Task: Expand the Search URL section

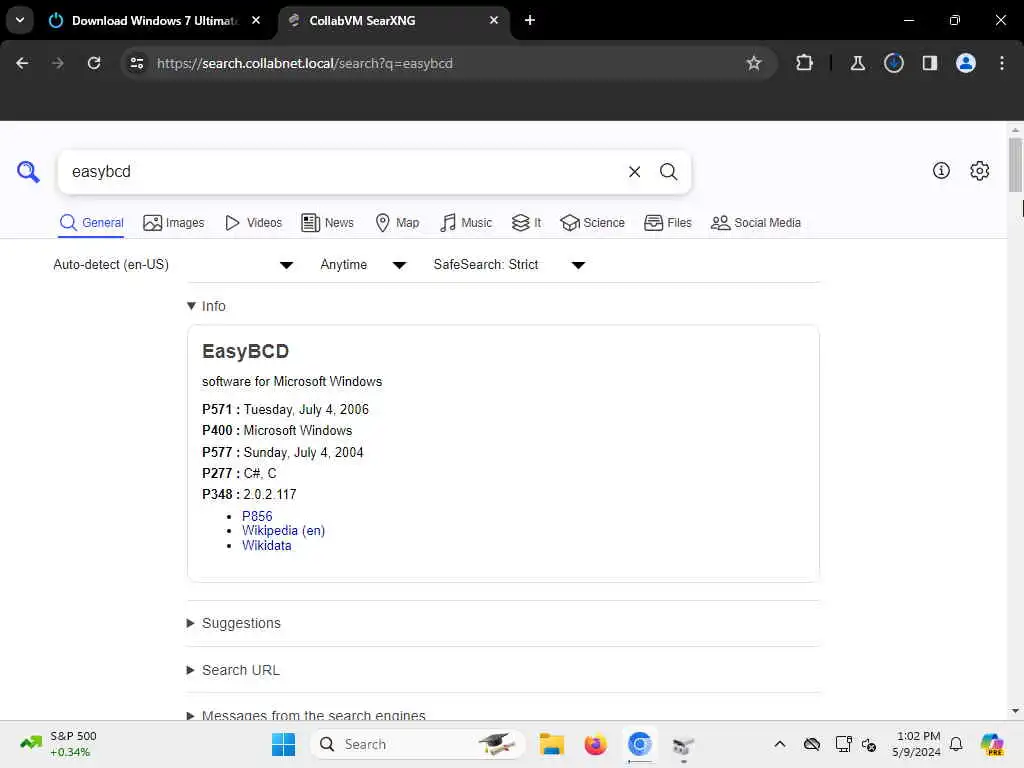Action: coord(233,670)
